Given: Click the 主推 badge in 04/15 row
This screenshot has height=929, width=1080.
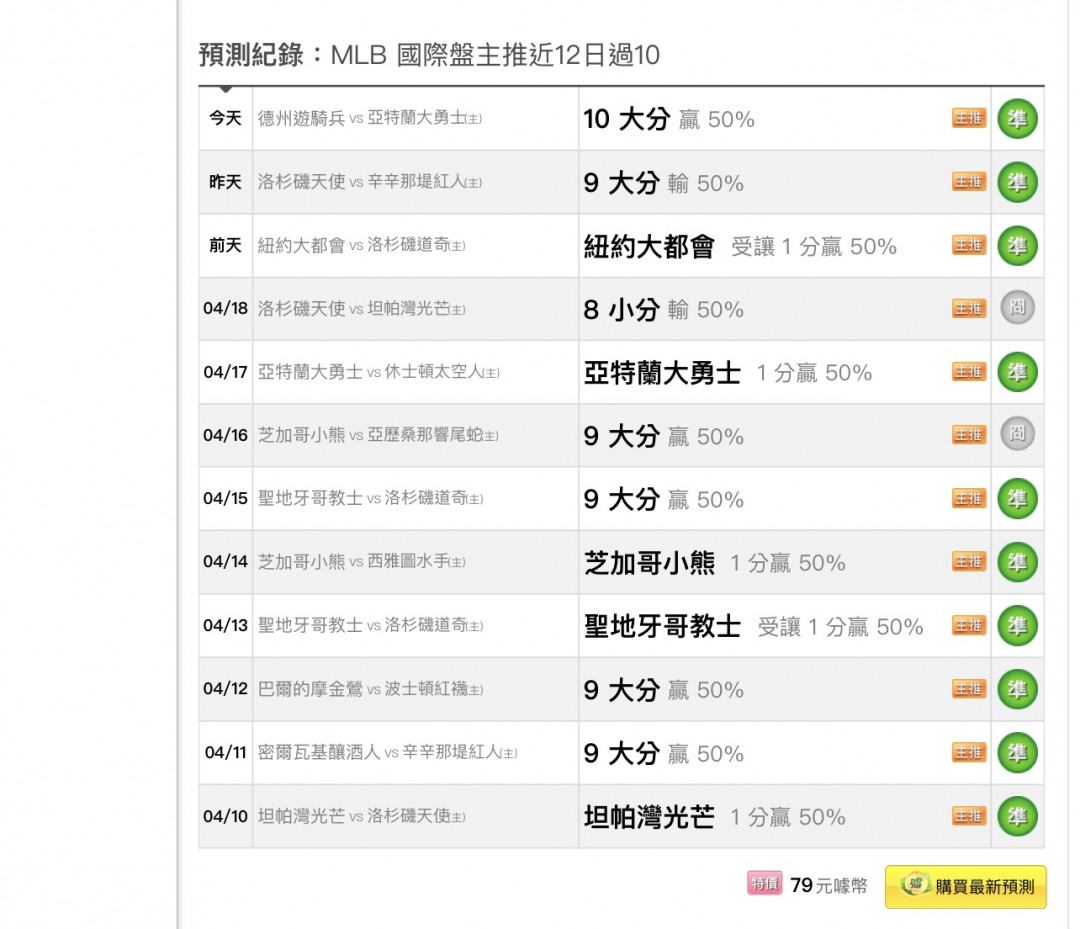Looking at the screenshot, I should pos(969,499).
